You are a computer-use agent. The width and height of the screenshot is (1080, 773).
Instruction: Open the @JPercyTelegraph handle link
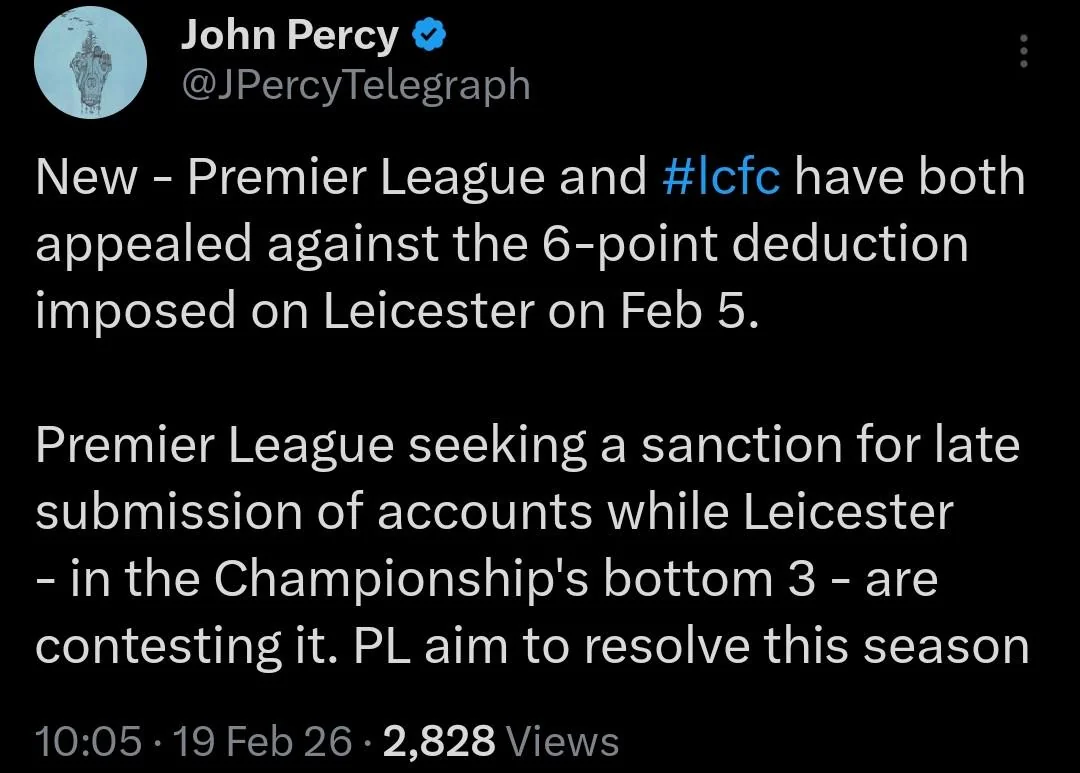pyautogui.click(x=355, y=84)
